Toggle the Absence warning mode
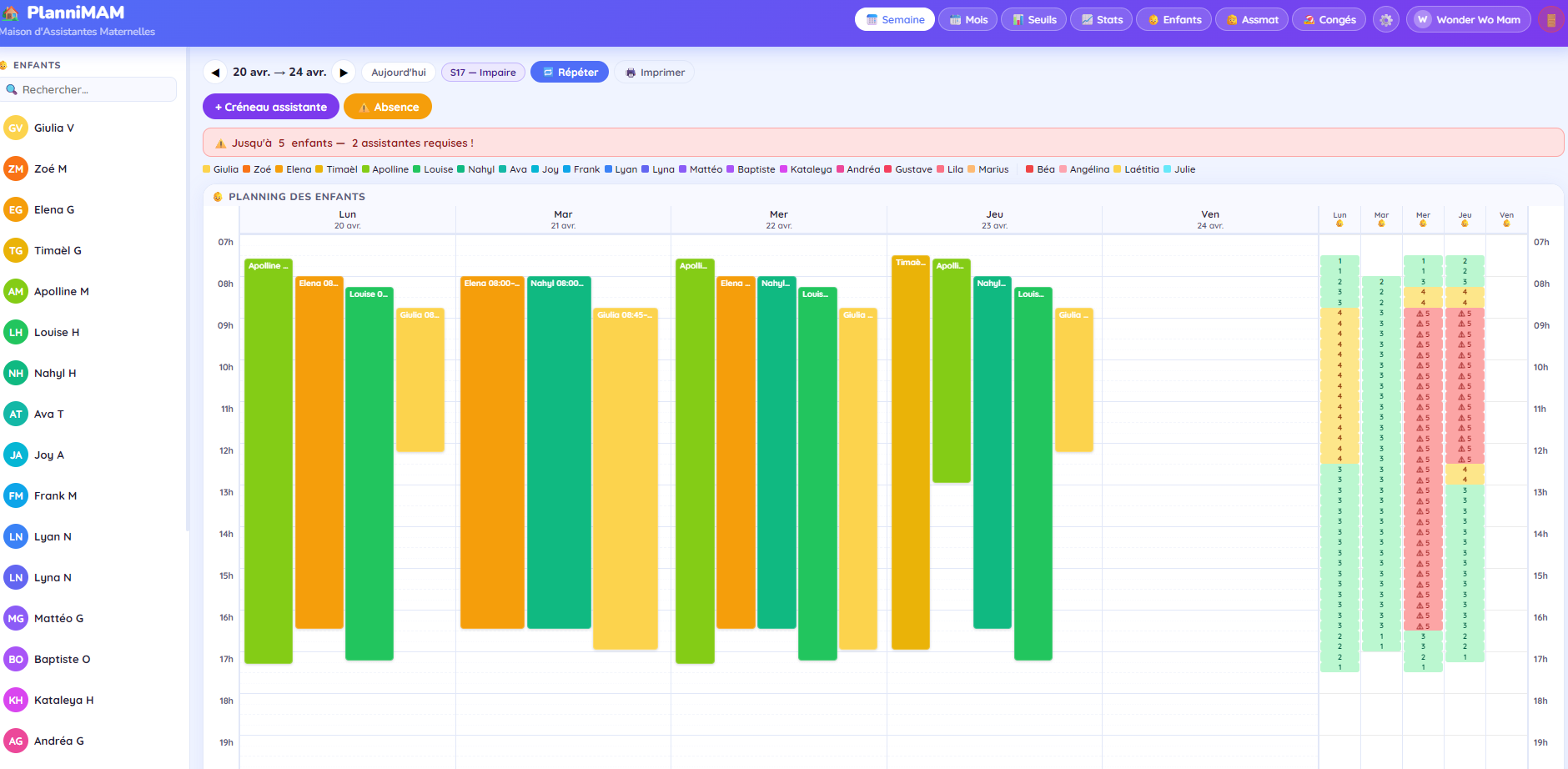Image resolution: width=1568 pixels, height=769 pixels. [x=388, y=107]
